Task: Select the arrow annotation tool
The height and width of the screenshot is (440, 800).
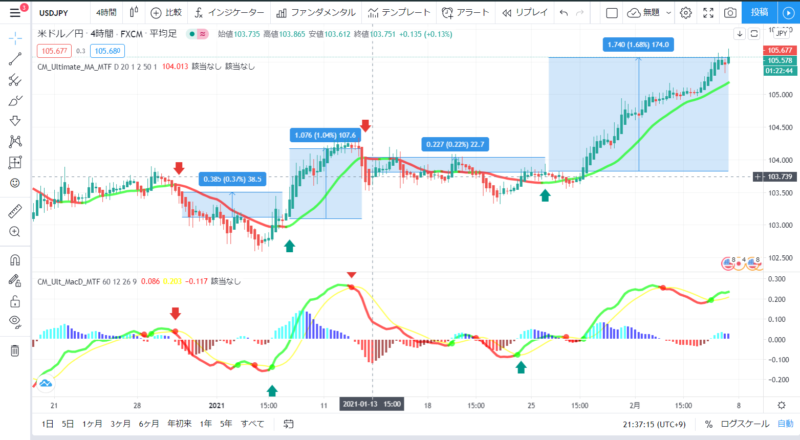Action: click(15, 121)
